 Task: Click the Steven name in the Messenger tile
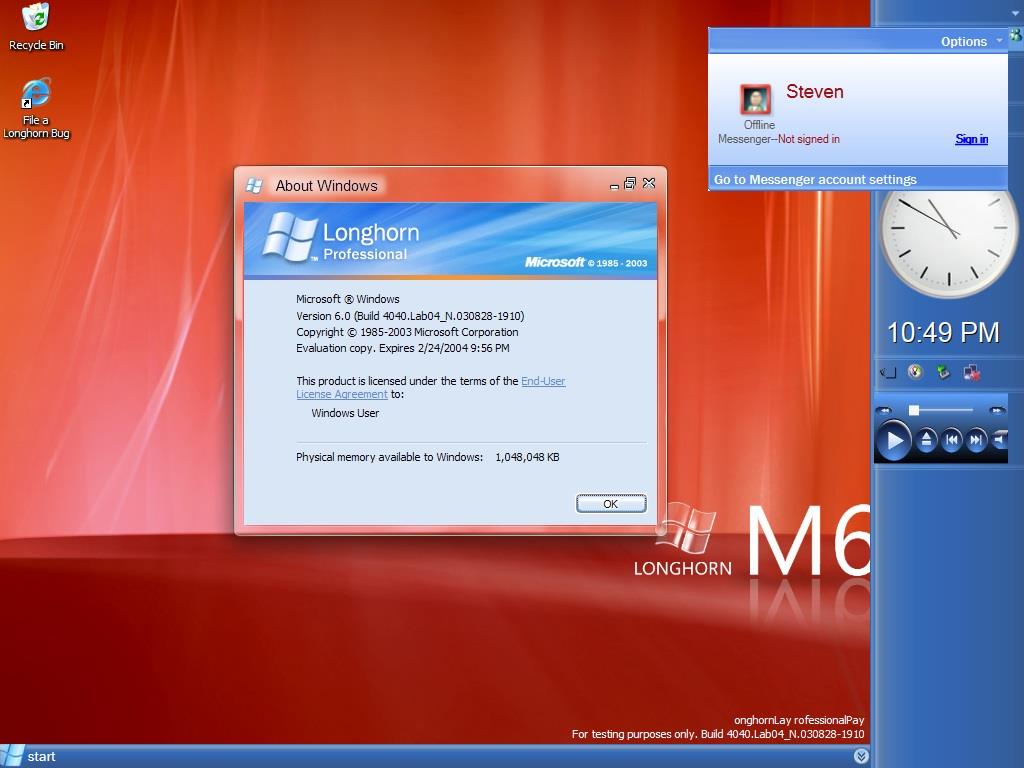point(814,91)
